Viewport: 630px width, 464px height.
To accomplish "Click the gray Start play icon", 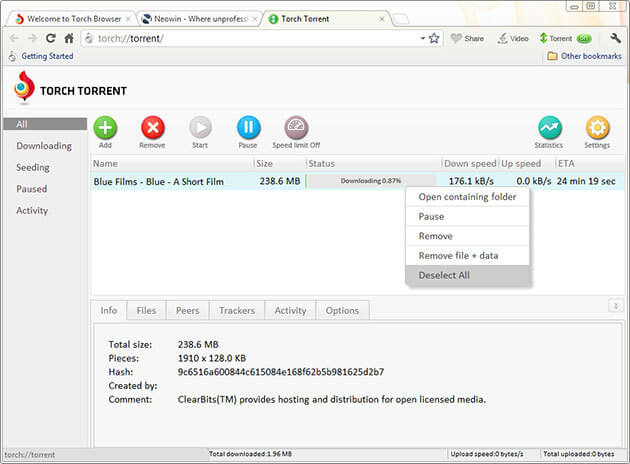I will pos(200,127).
